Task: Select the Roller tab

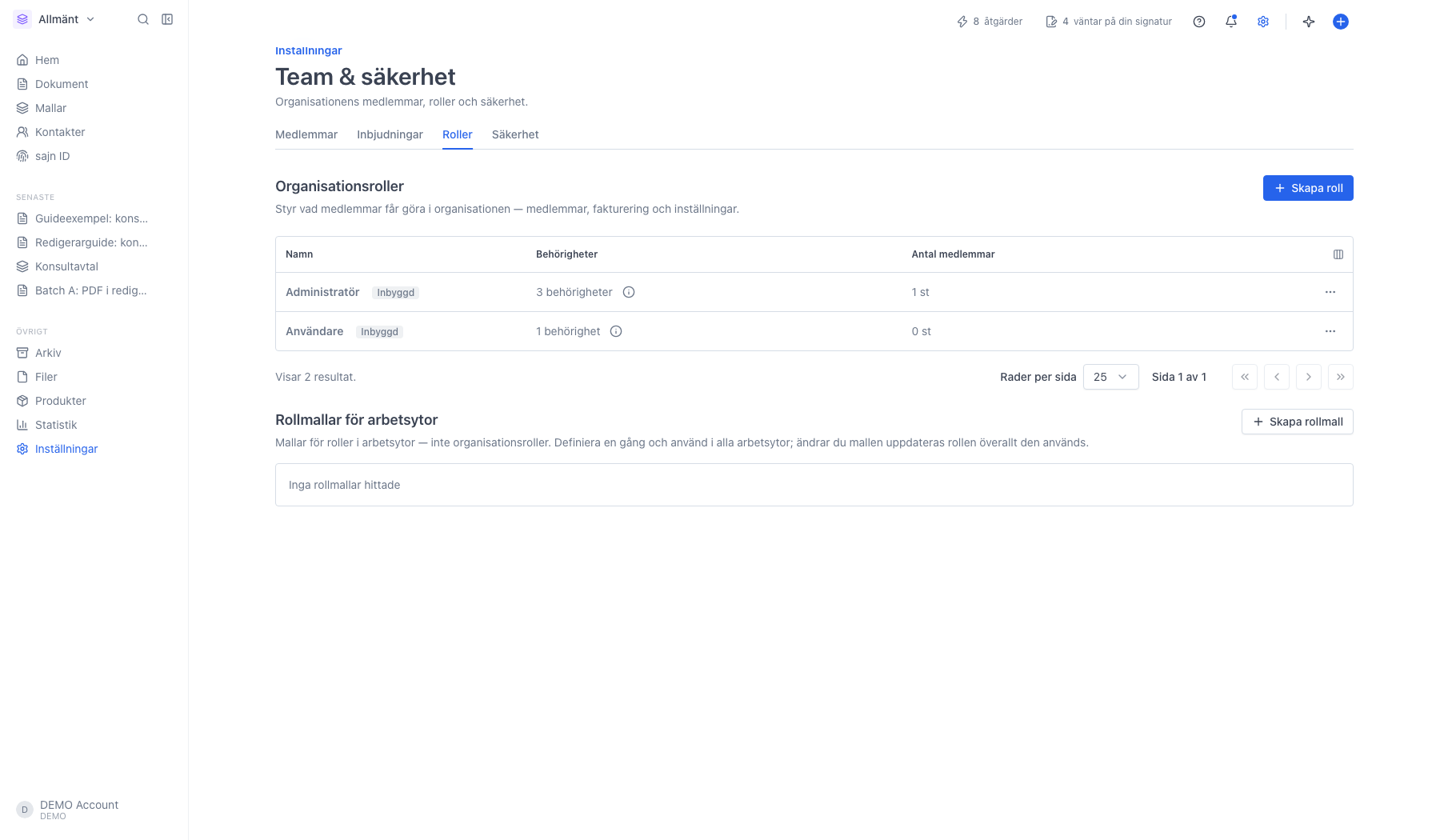Action: point(458,134)
